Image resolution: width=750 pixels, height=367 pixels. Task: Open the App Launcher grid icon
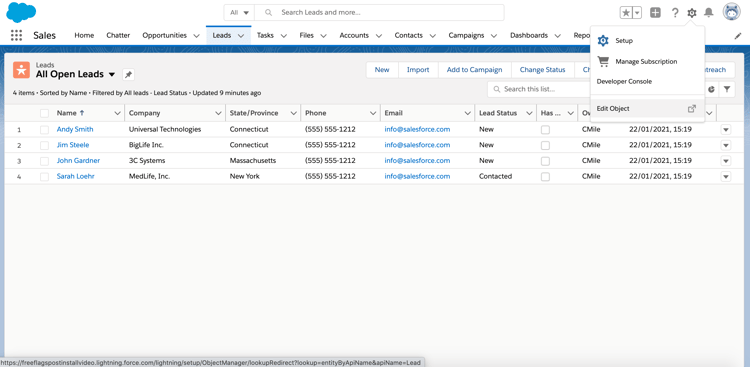pyautogui.click(x=16, y=35)
